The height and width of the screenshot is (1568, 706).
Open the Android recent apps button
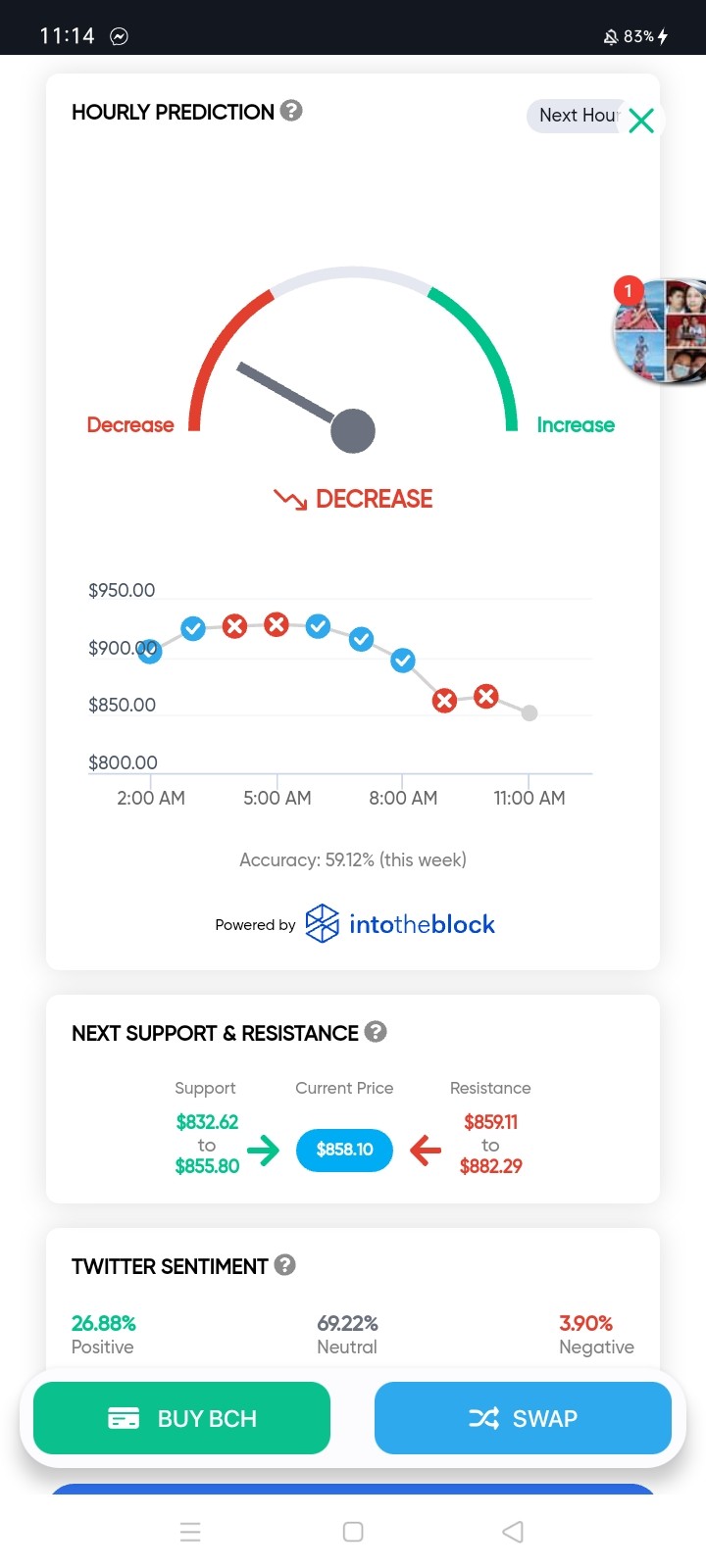coord(191,1532)
